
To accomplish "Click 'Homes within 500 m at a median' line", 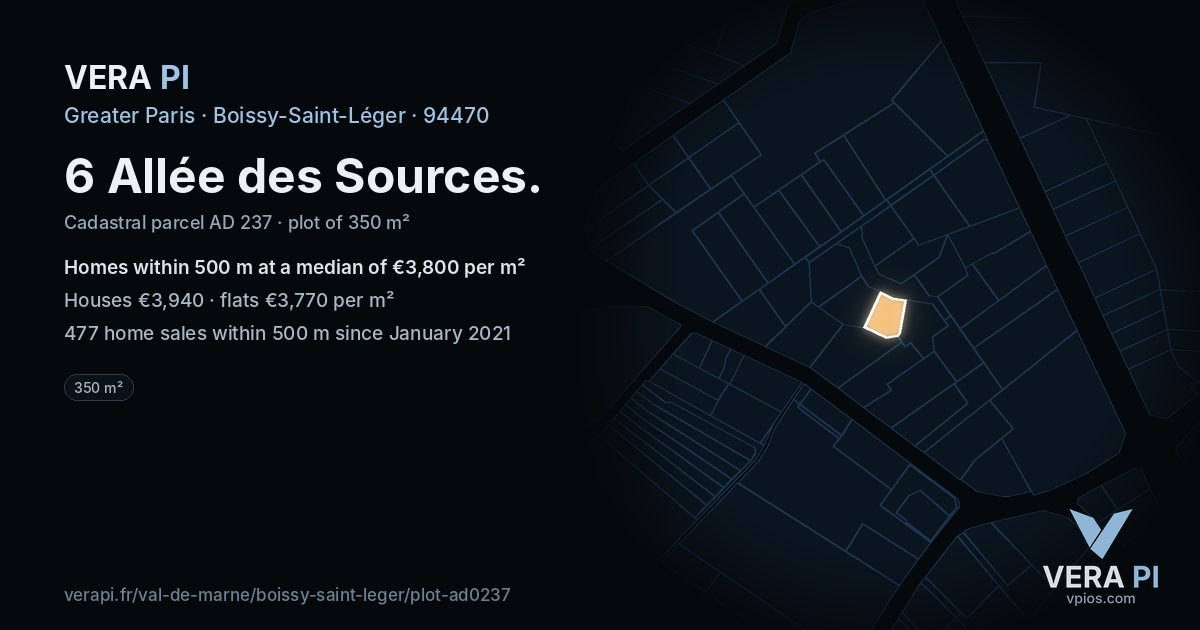I will 295,267.
